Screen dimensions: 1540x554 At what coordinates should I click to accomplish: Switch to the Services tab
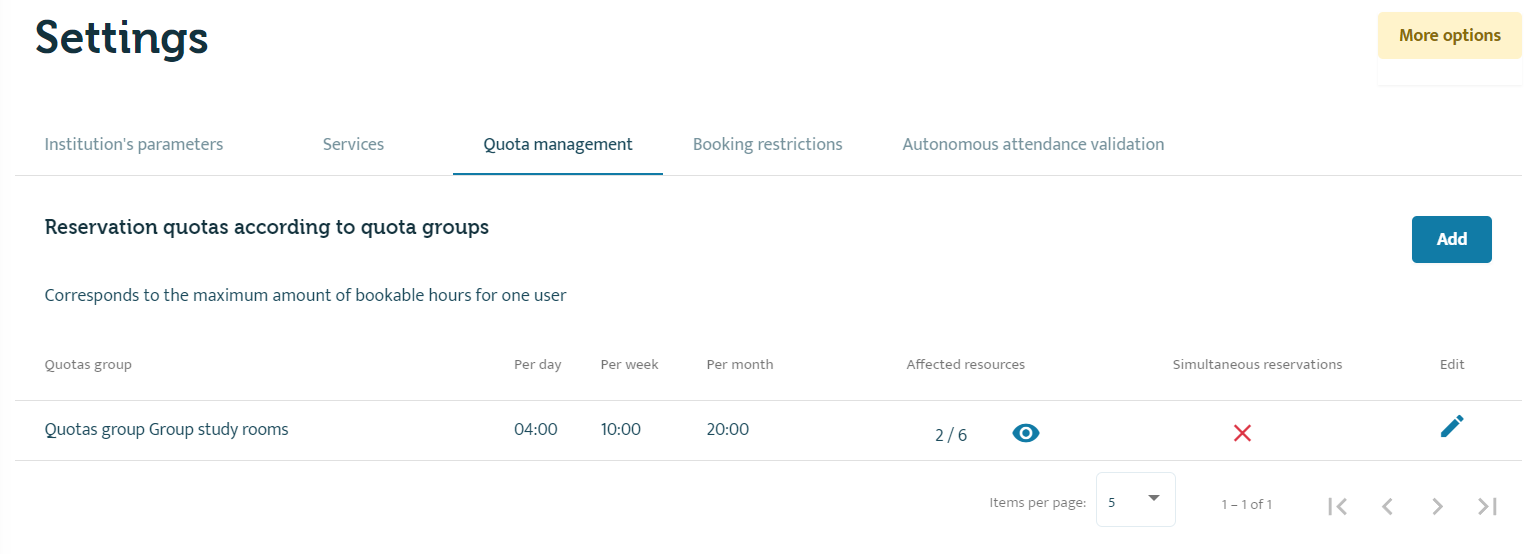click(x=353, y=144)
